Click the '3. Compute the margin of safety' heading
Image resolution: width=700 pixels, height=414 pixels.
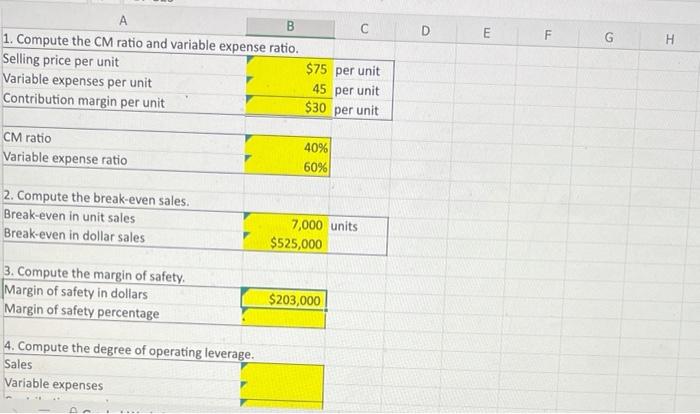tap(94, 274)
